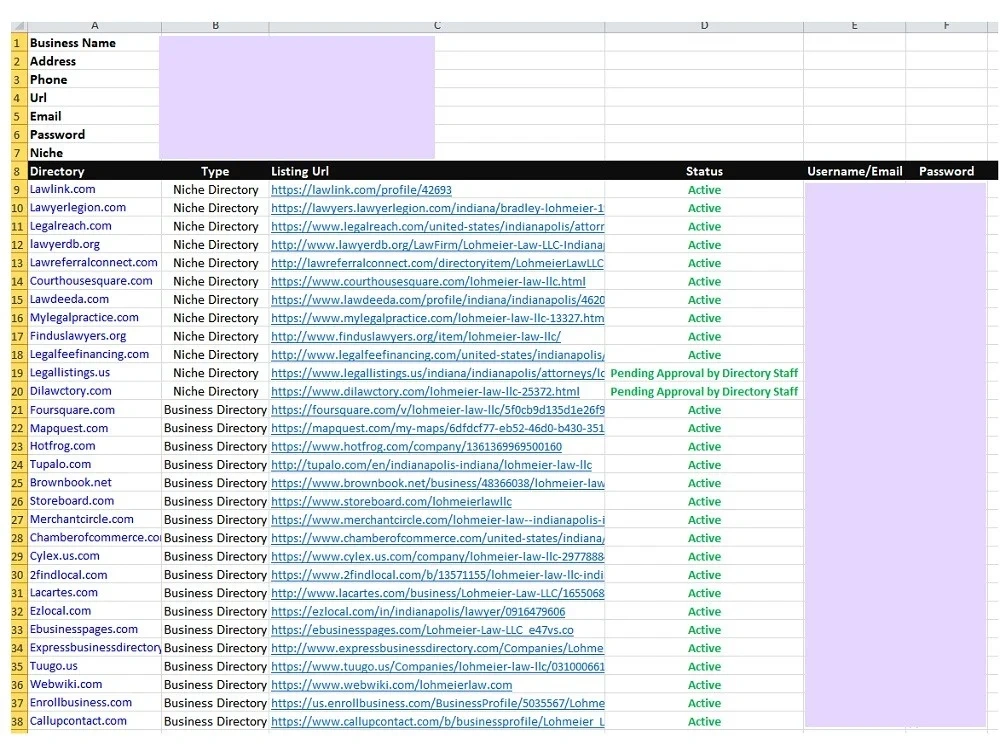Select row header 38
The height and width of the screenshot is (750, 1000).
click(x=18, y=722)
